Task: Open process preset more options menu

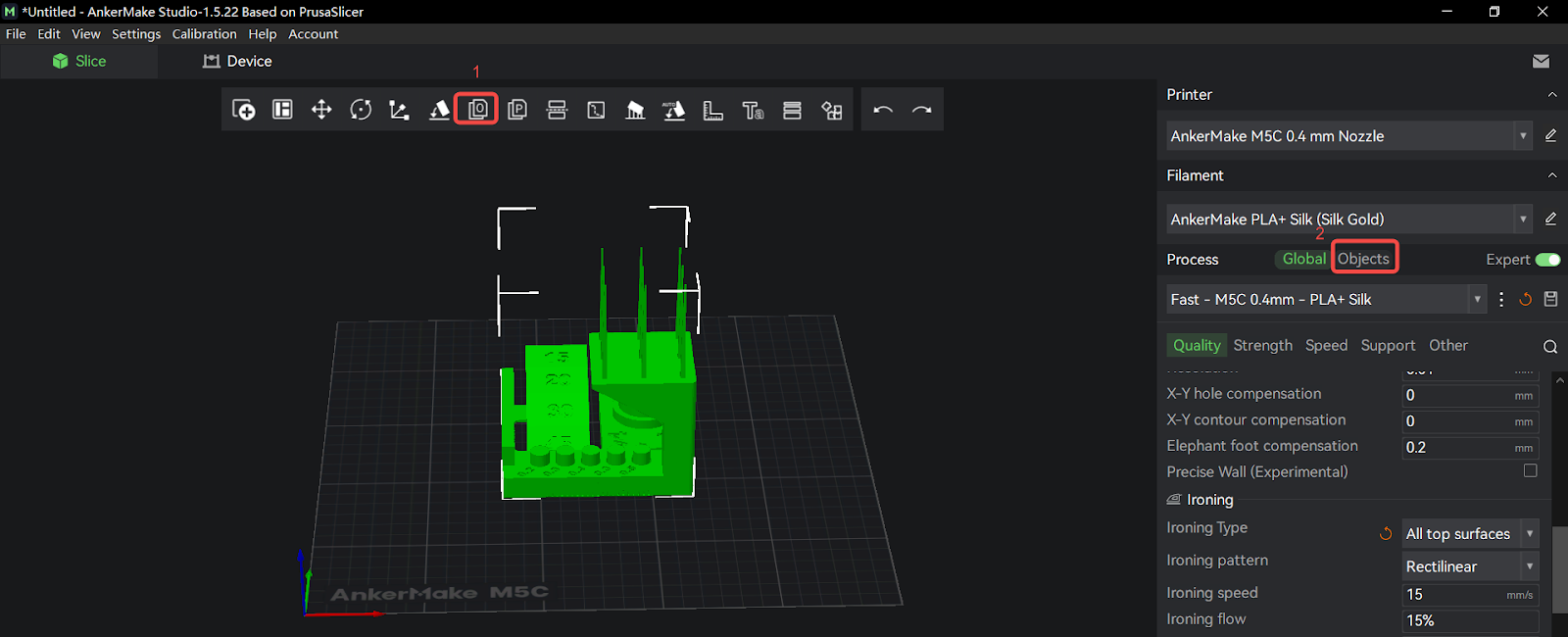Action: coord(1501,299)
